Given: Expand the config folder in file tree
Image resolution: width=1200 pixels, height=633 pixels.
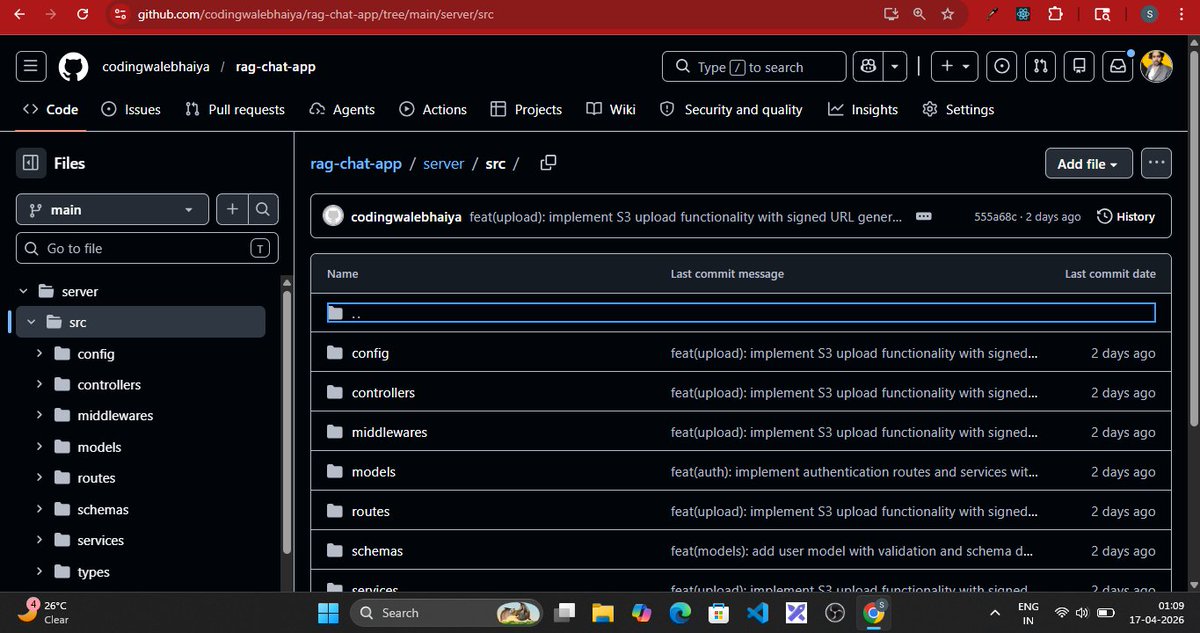Looking at the screenshot, I should coord(39,354).
